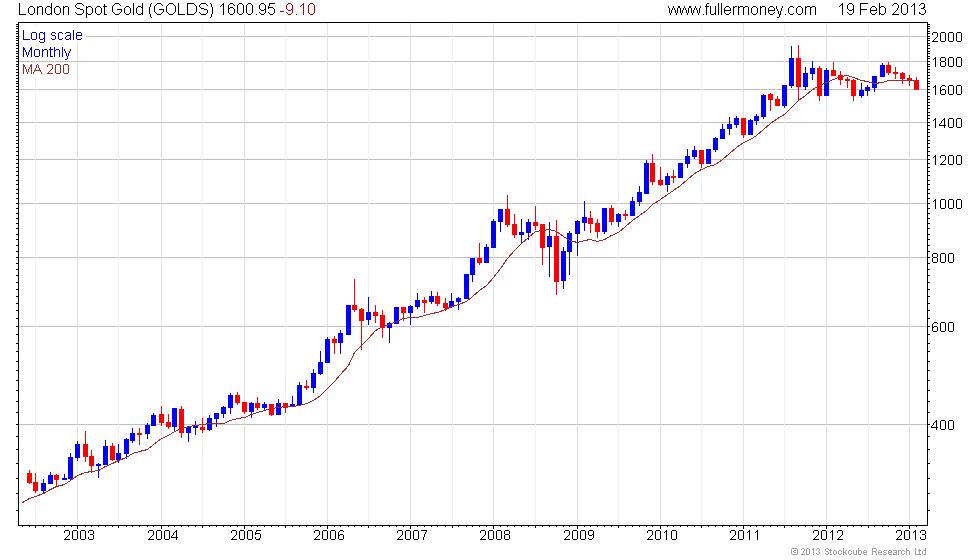980x560 pixels.
Task: Click the London Spot Gold (GOLDS) title
Action: click(116, 9)
